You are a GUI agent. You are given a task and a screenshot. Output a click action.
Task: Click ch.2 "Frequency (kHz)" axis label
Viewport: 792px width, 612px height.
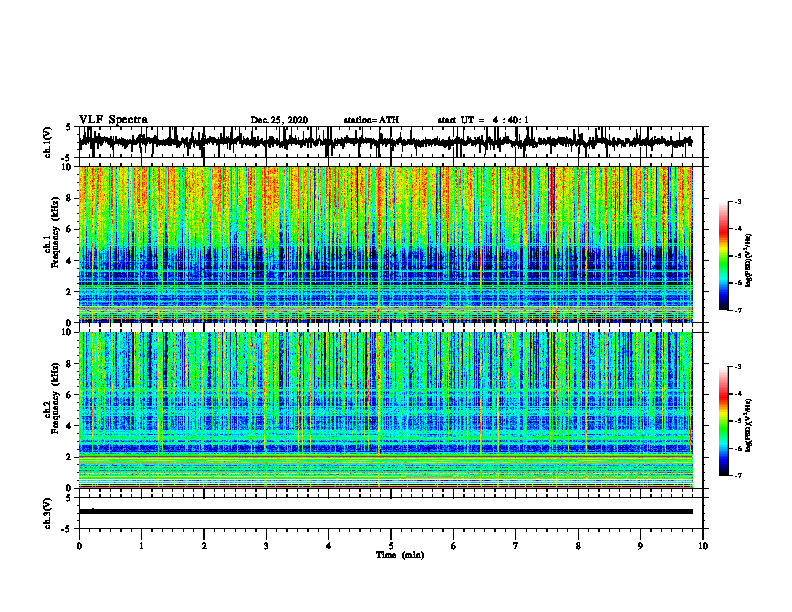click(x=55, y=397)
